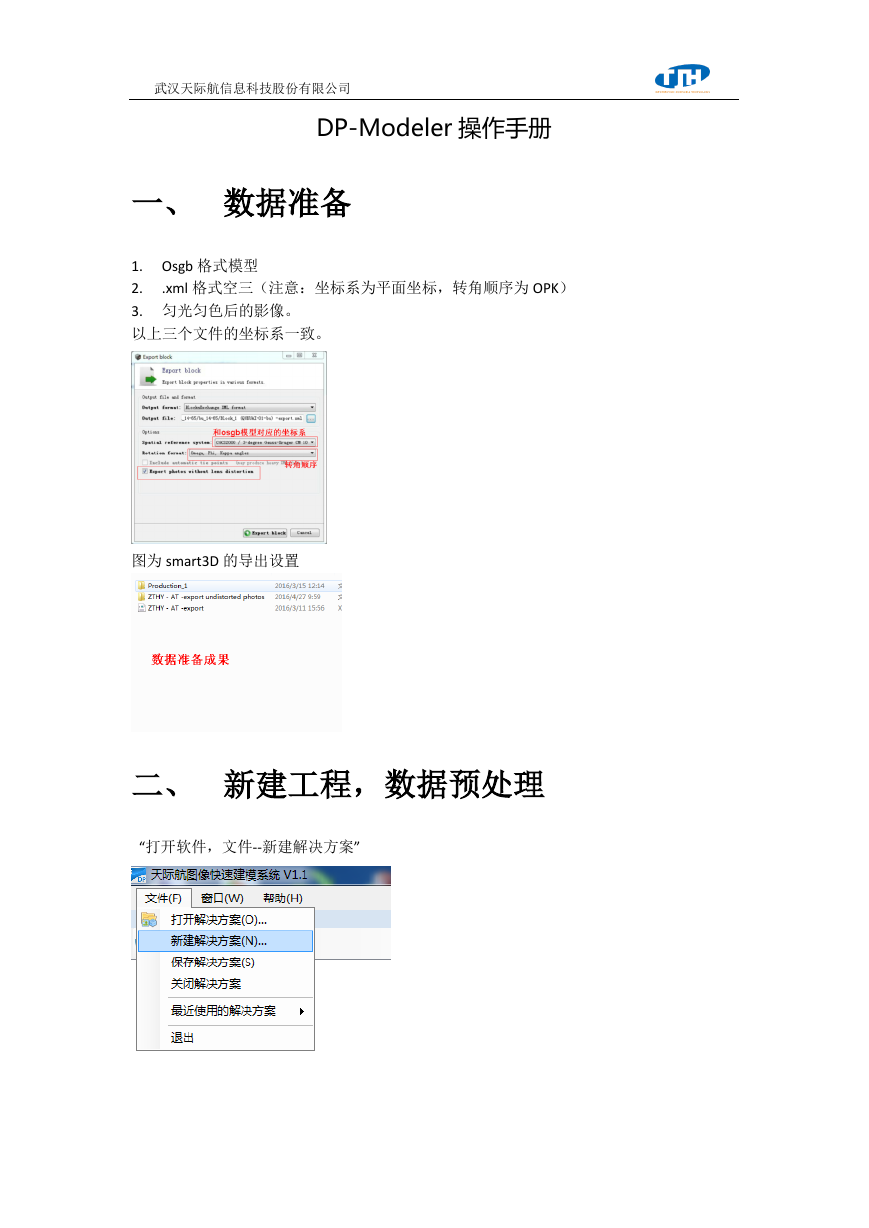The image size is (869, 1228).
Task: Select the Production_1 folder
Action: tap(168, 585)
